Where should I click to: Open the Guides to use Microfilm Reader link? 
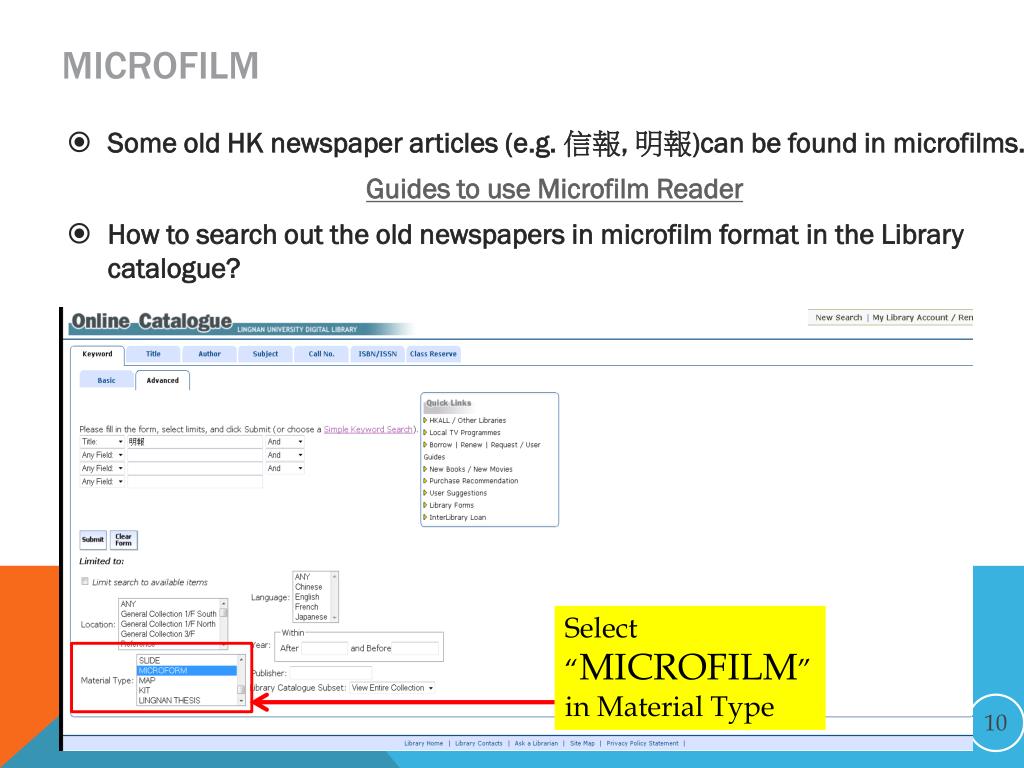click(x=554, y=189)
